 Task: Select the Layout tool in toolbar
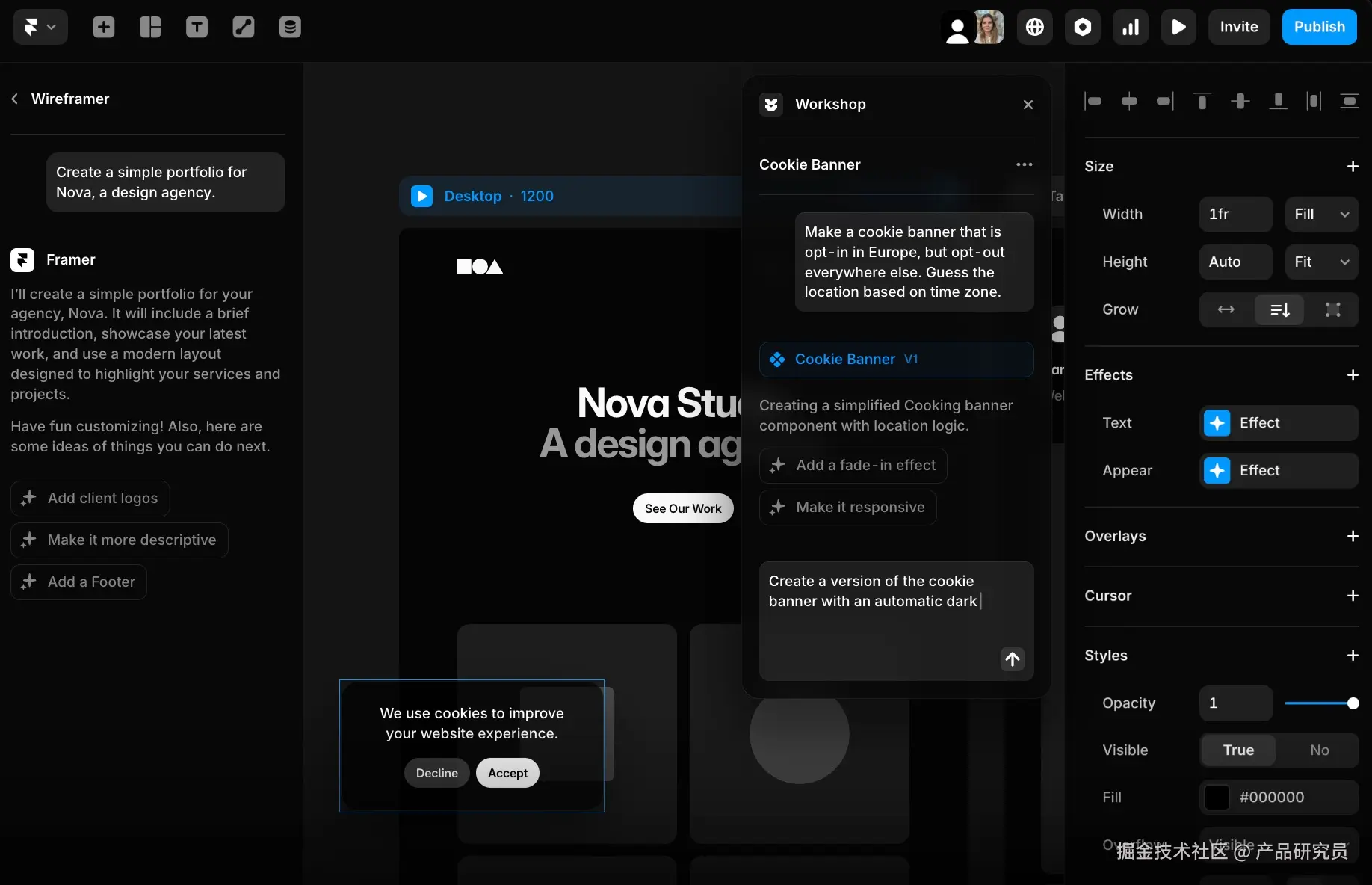point(150,27)
